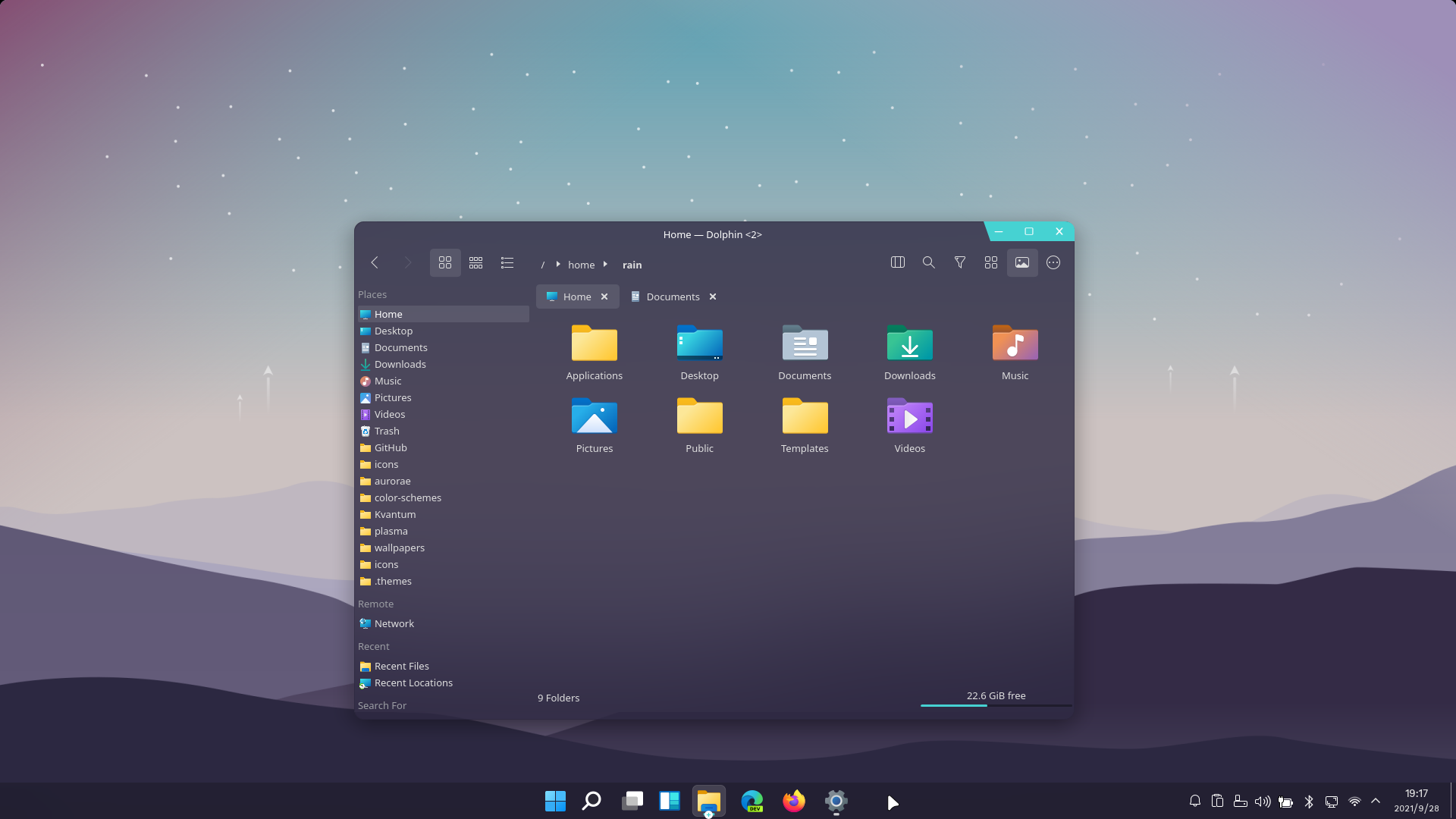Screen dimensions: 1456x819
Task: Open the start menu in taskbar
Action: (x=555, y=801)
